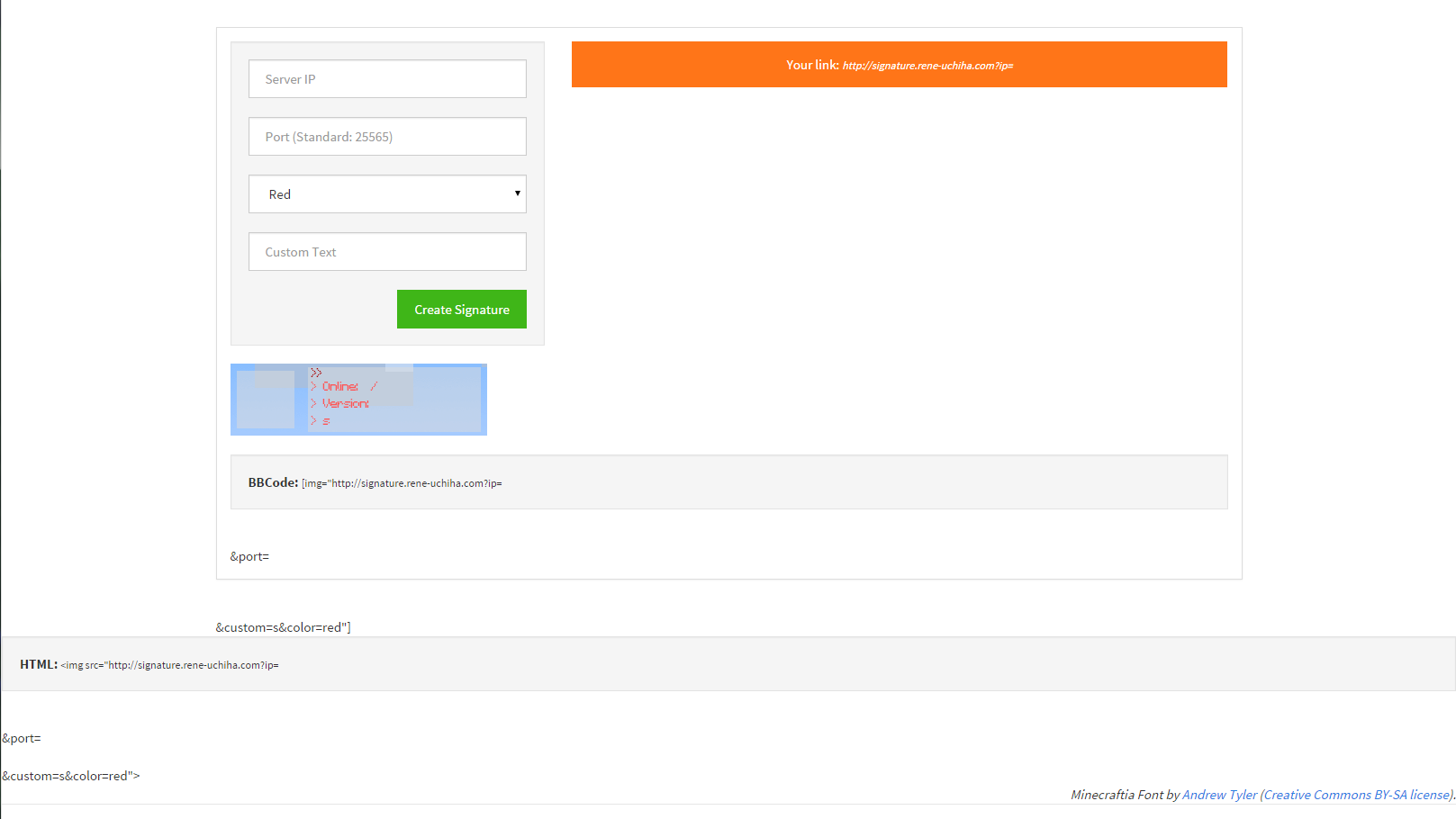
Task: Focus the Port (Standard: 25565) field
Action: pyautogui.click(x=387, y=137)
